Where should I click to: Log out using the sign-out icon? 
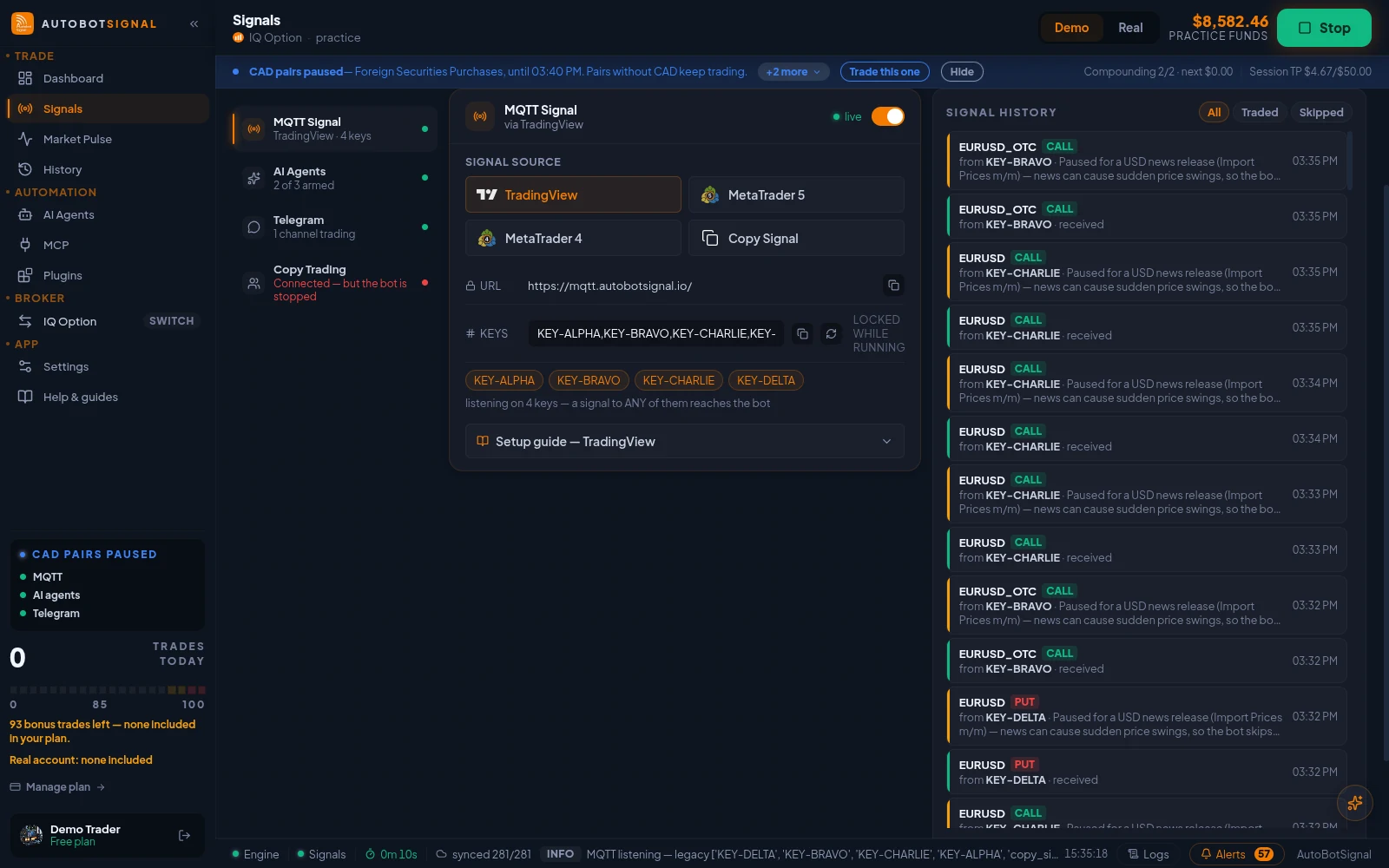184,835
